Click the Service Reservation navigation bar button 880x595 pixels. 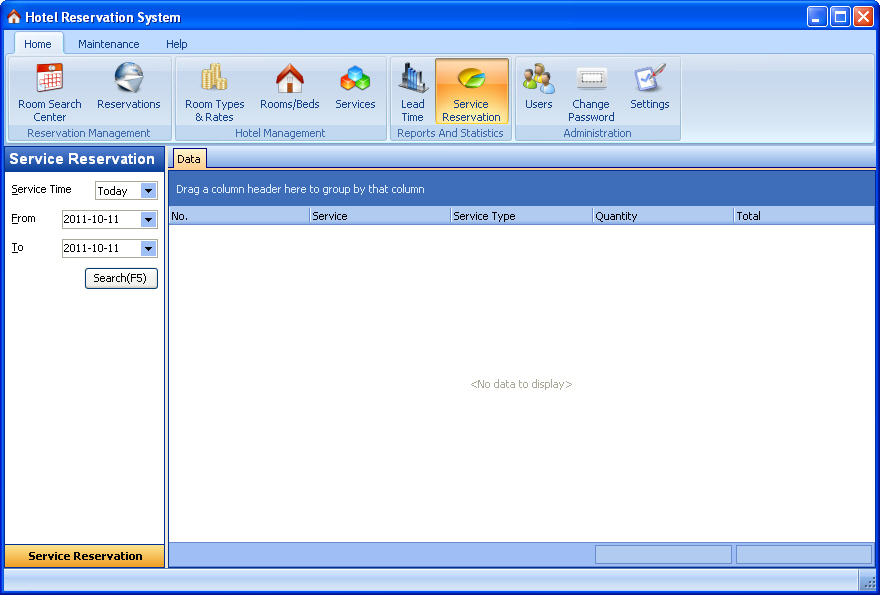tap(85, 556)
